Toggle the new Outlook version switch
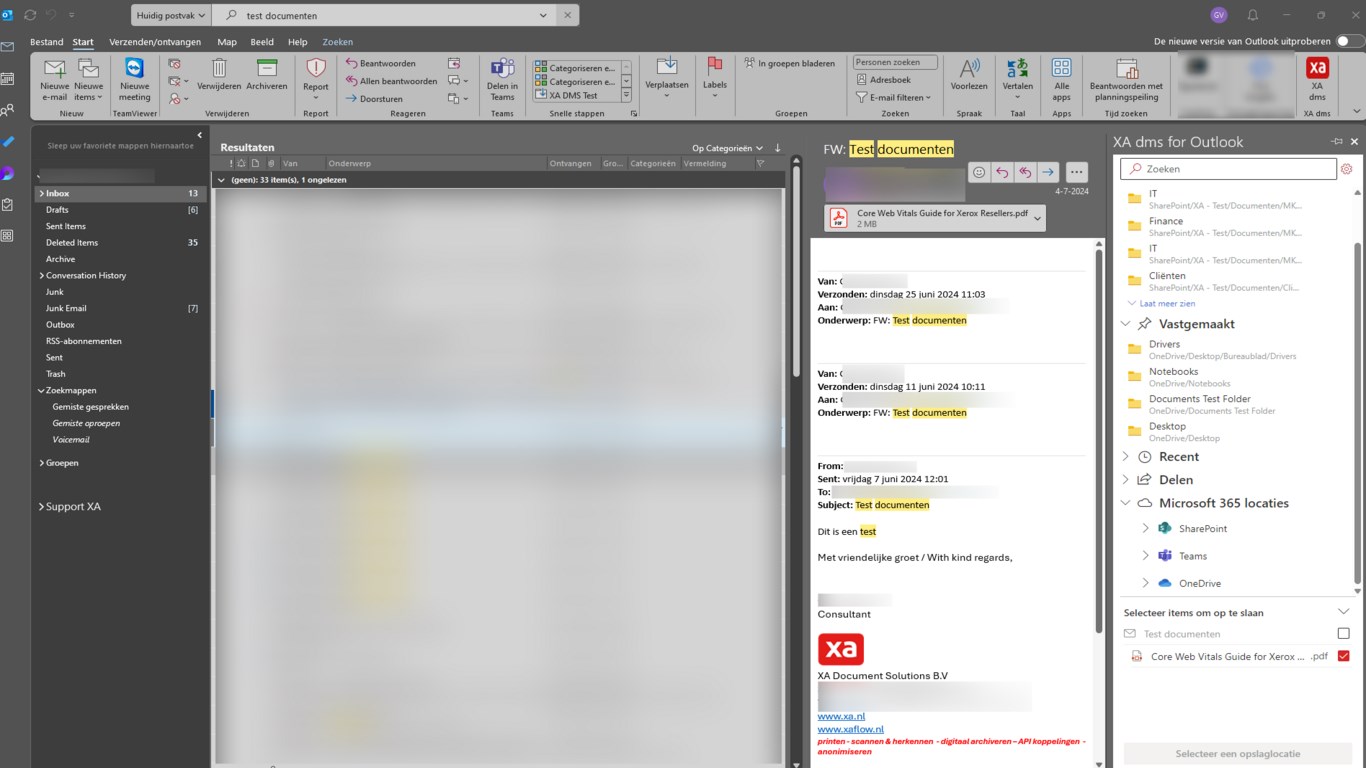1366x768 pixels. pos(1350,41)
